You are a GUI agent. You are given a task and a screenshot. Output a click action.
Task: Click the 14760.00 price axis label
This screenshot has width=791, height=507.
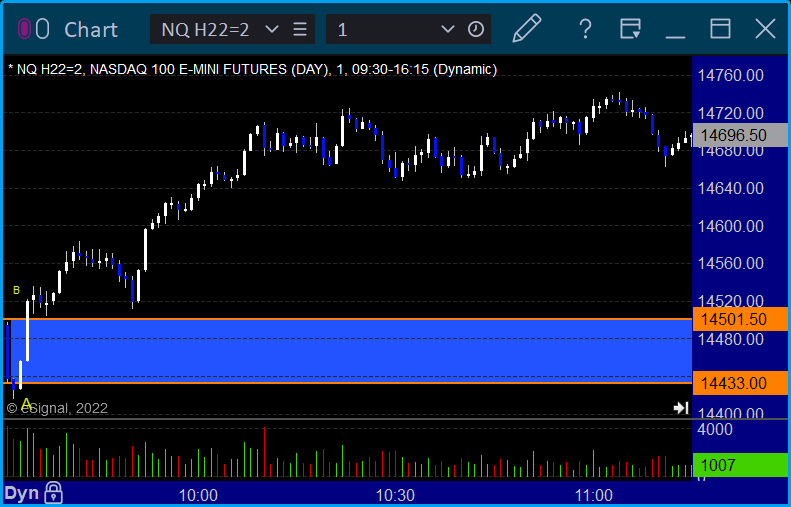(x=730, y=76)
